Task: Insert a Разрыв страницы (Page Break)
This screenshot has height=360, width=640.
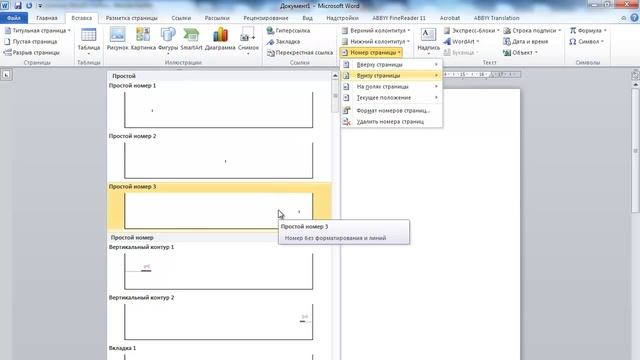Action: click(31, 53)
